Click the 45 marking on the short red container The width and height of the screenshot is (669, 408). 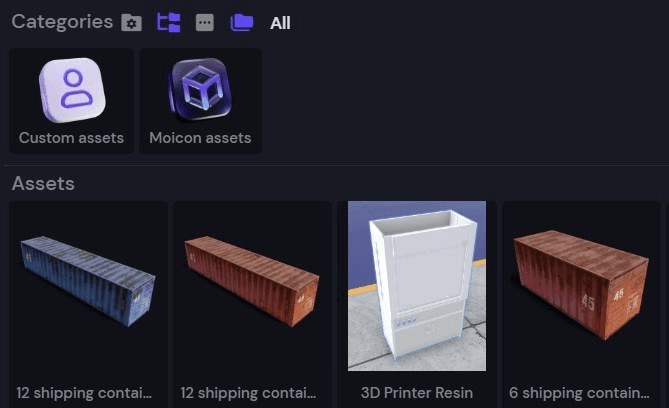click(588, 302)
